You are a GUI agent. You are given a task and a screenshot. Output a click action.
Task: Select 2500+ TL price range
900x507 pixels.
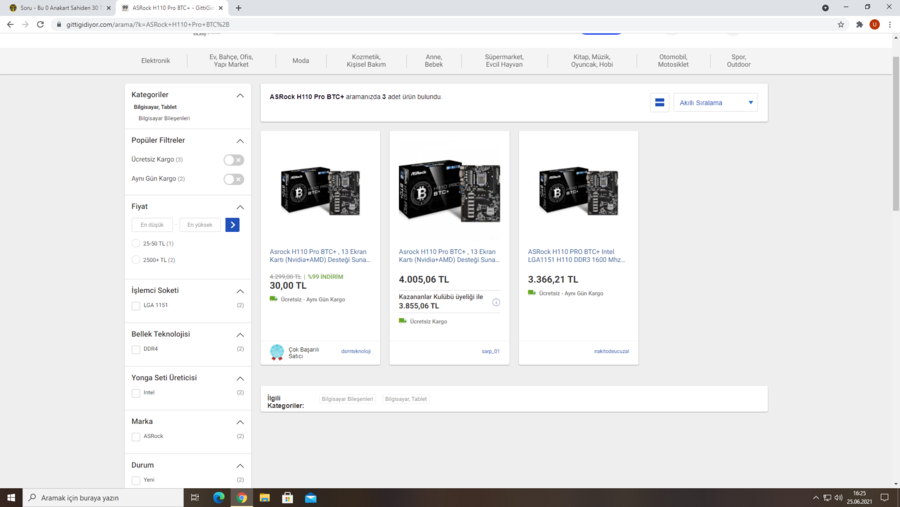(136, 260)
